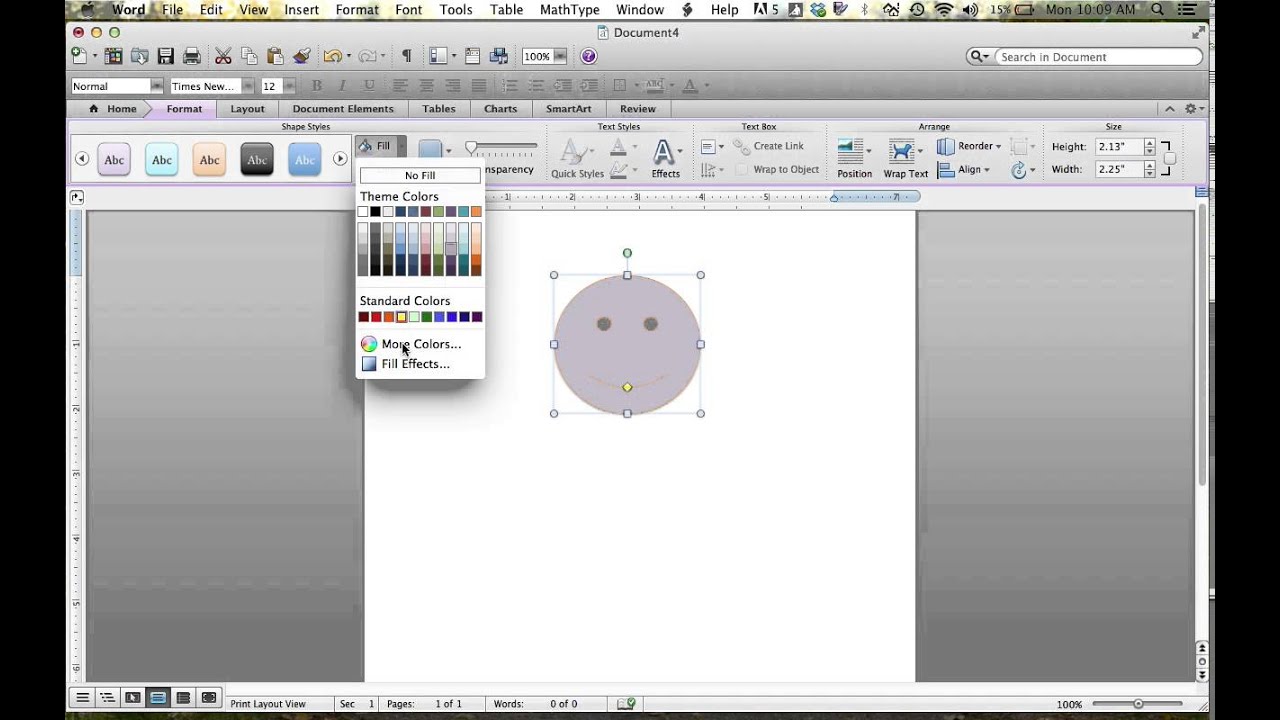Image resolution: width=1280 pixels, height=720 pixels.
Task: Pick the yellow standard color swatch
Action: [401, 317]
